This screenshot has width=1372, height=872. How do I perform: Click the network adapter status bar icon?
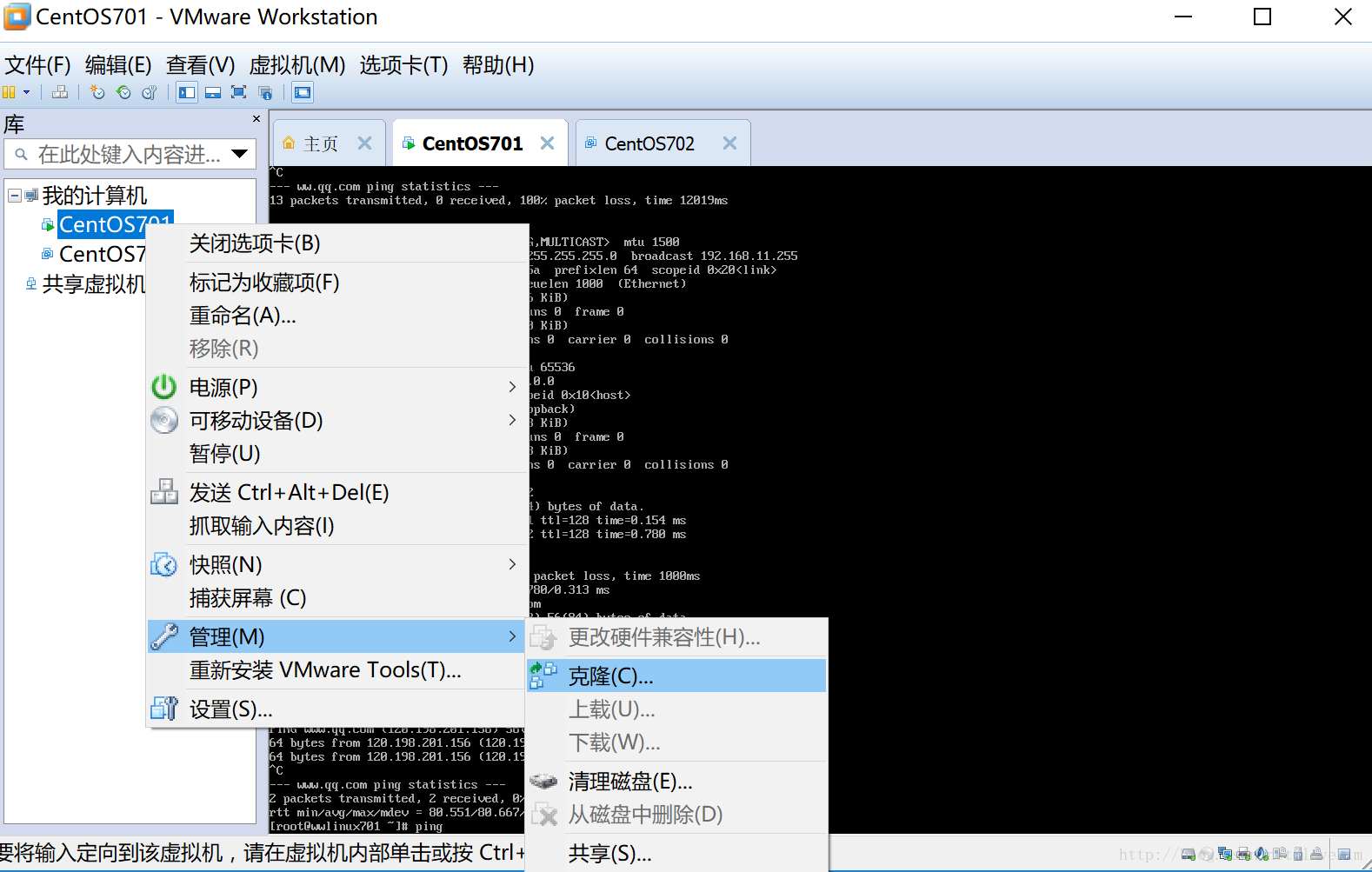click(x=1225, y=854)
